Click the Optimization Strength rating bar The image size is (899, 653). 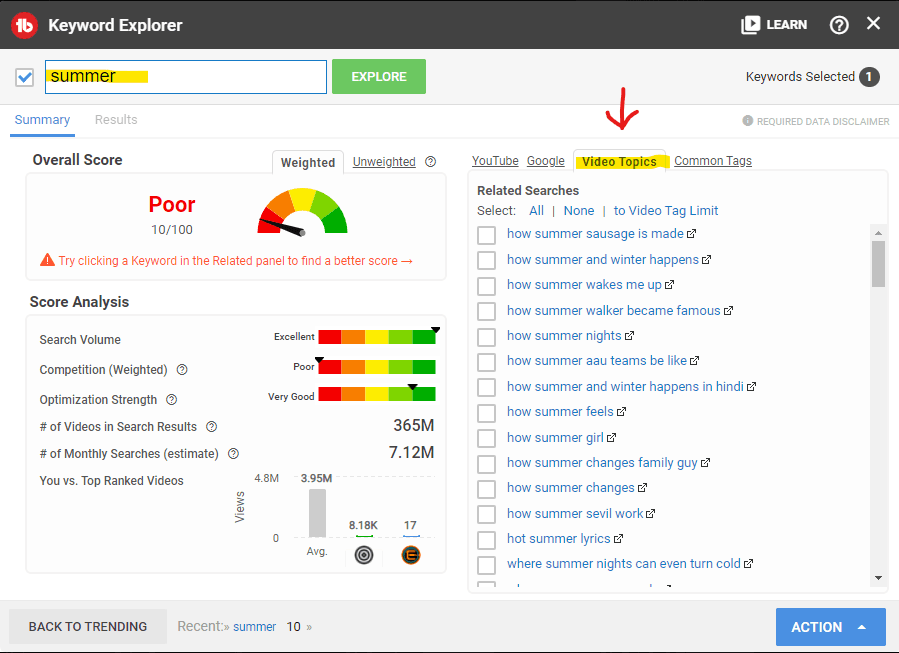(377, 394)
